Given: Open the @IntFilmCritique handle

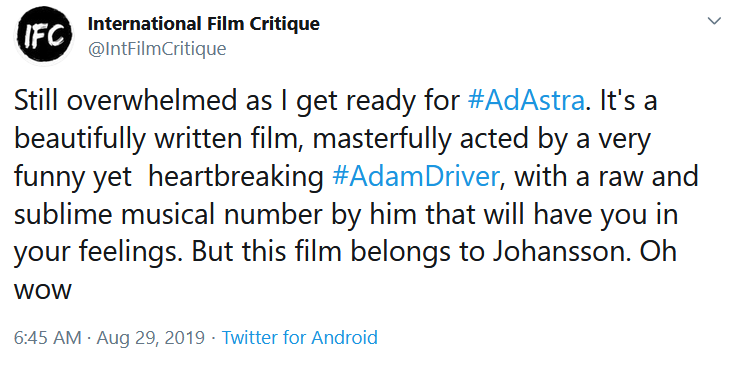Looking at the screenshot, I should coord(157,49).
